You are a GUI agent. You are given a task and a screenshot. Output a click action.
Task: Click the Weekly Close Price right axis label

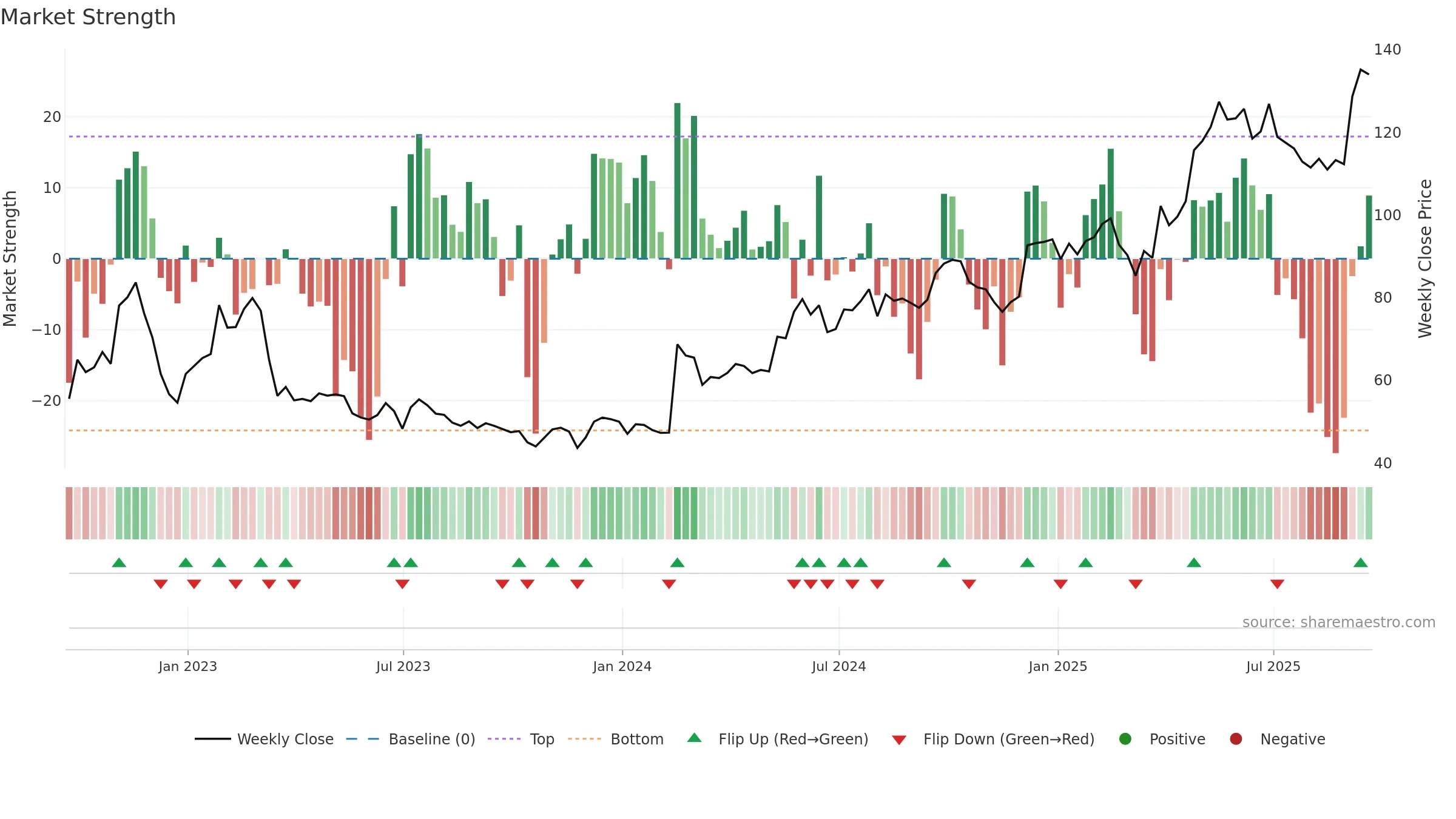pyautogui.click(x=1425, y=258)
